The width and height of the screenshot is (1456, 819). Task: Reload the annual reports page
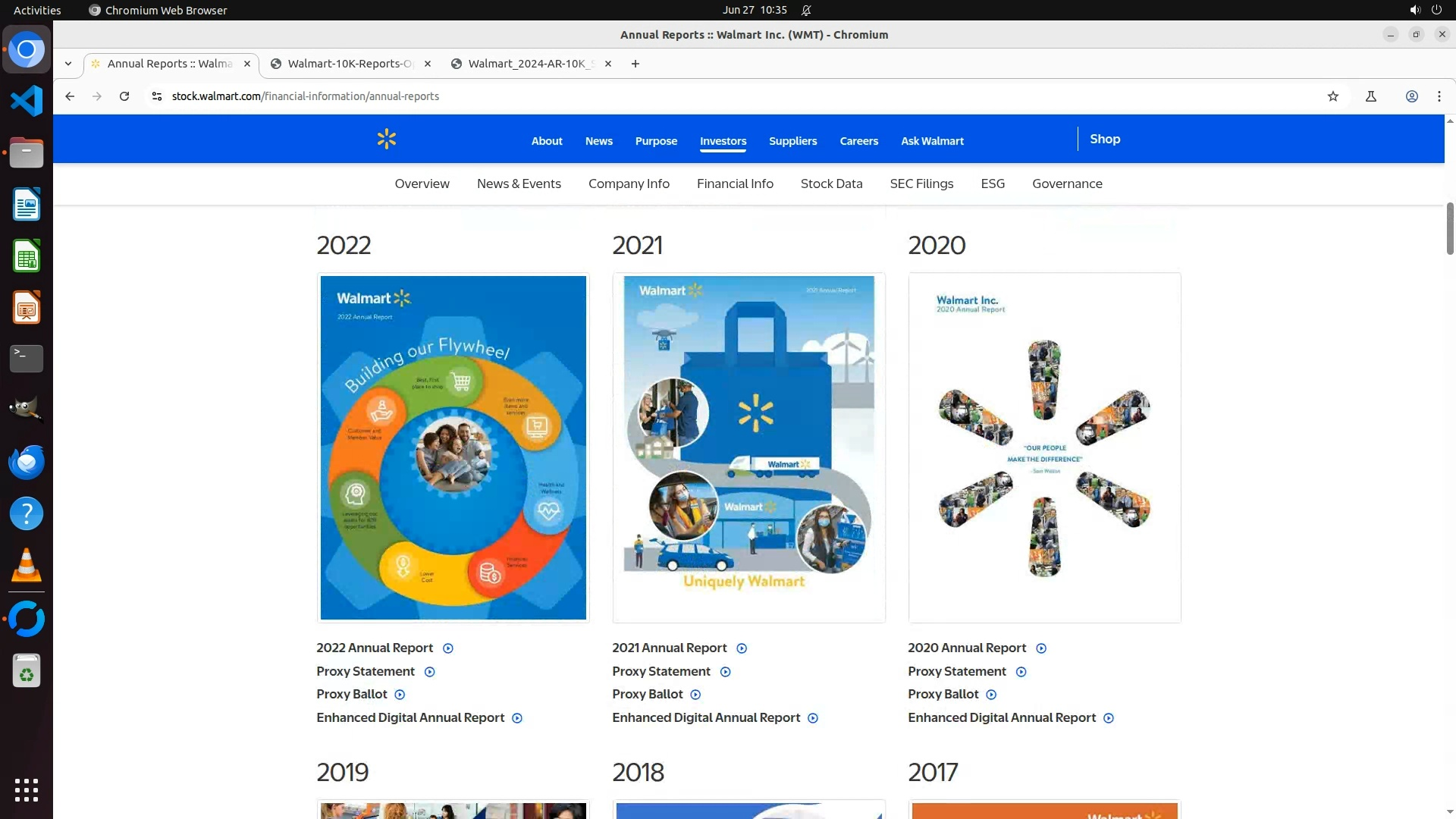point(124,96)
